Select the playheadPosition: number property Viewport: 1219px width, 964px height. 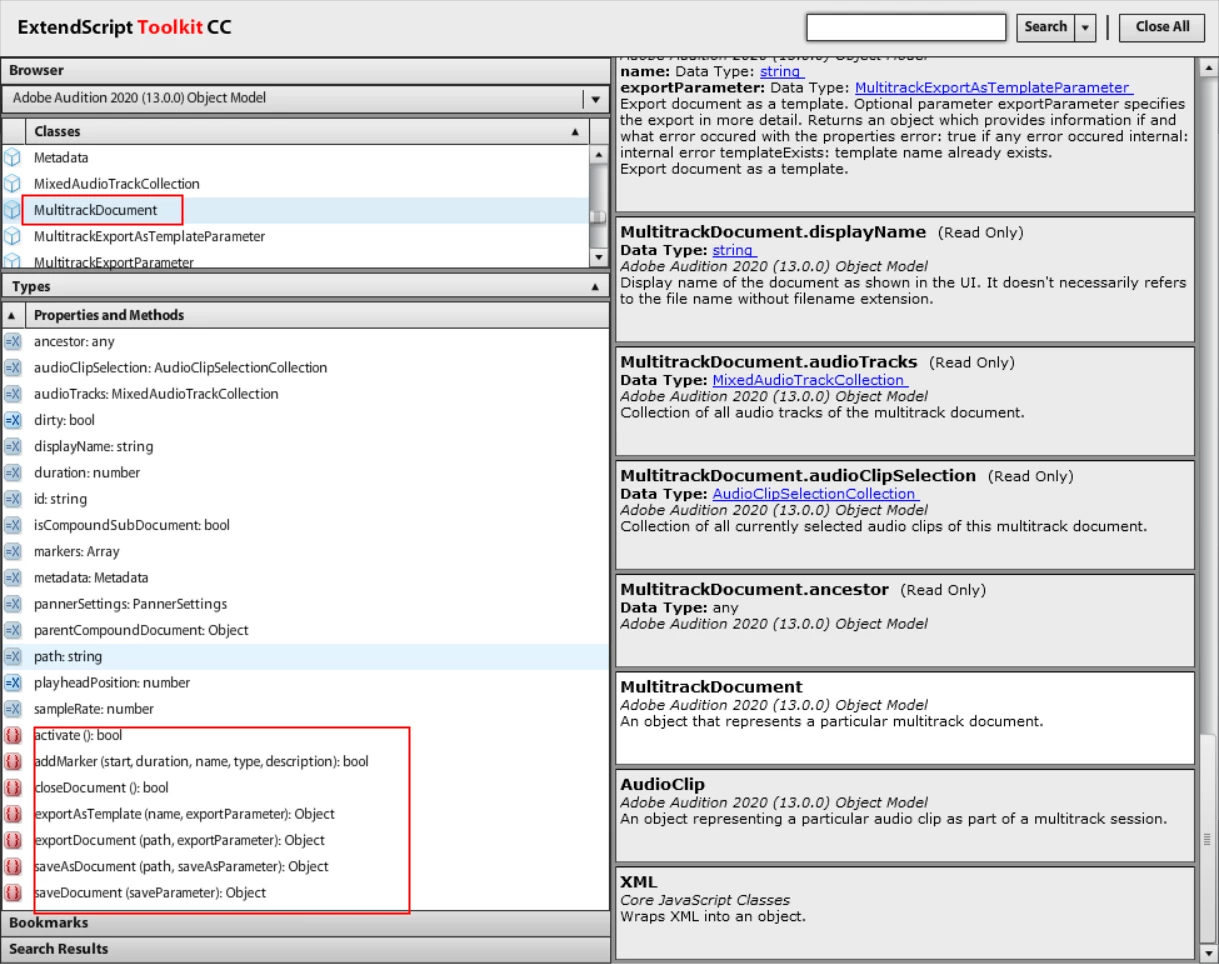305,683
